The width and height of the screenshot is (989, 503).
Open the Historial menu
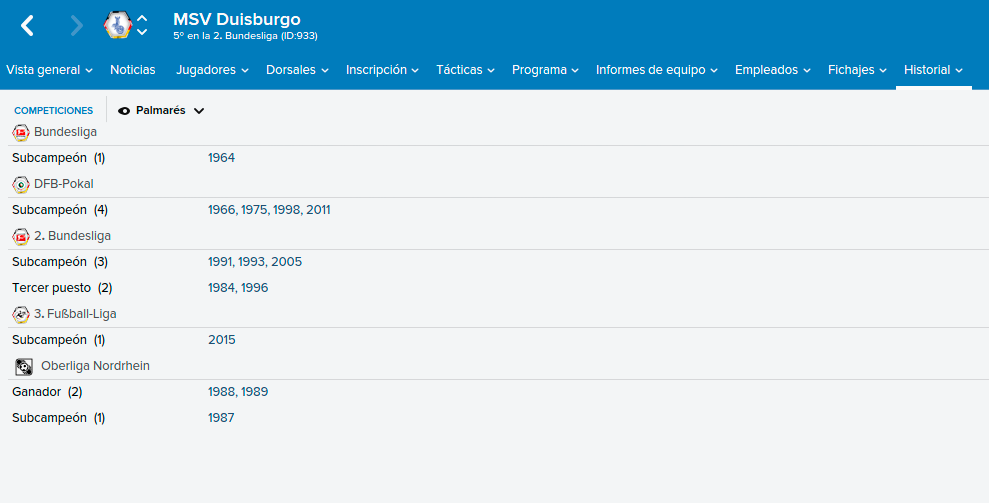click(933, 70)
